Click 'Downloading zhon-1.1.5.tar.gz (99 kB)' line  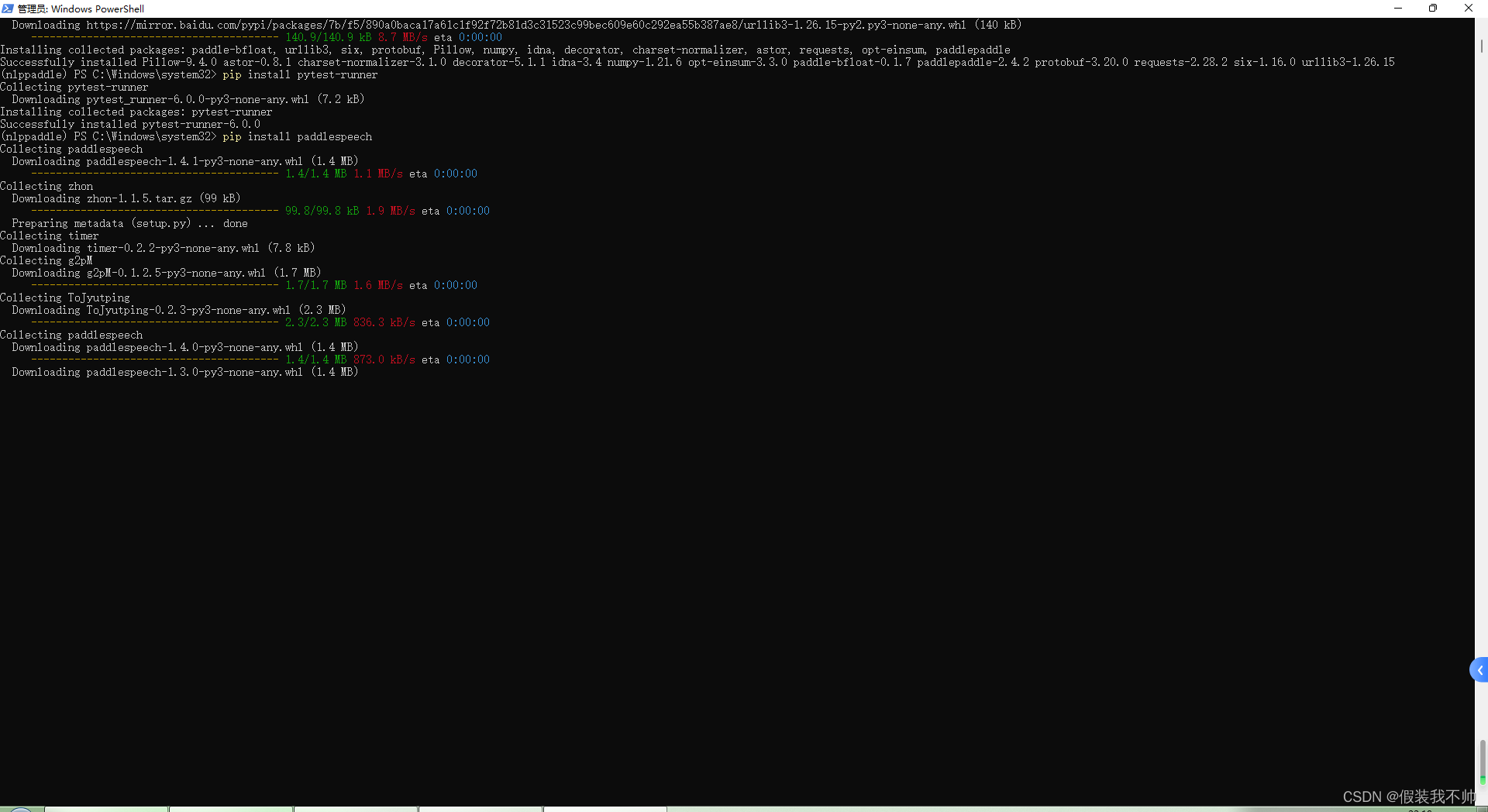click(126, 198)
